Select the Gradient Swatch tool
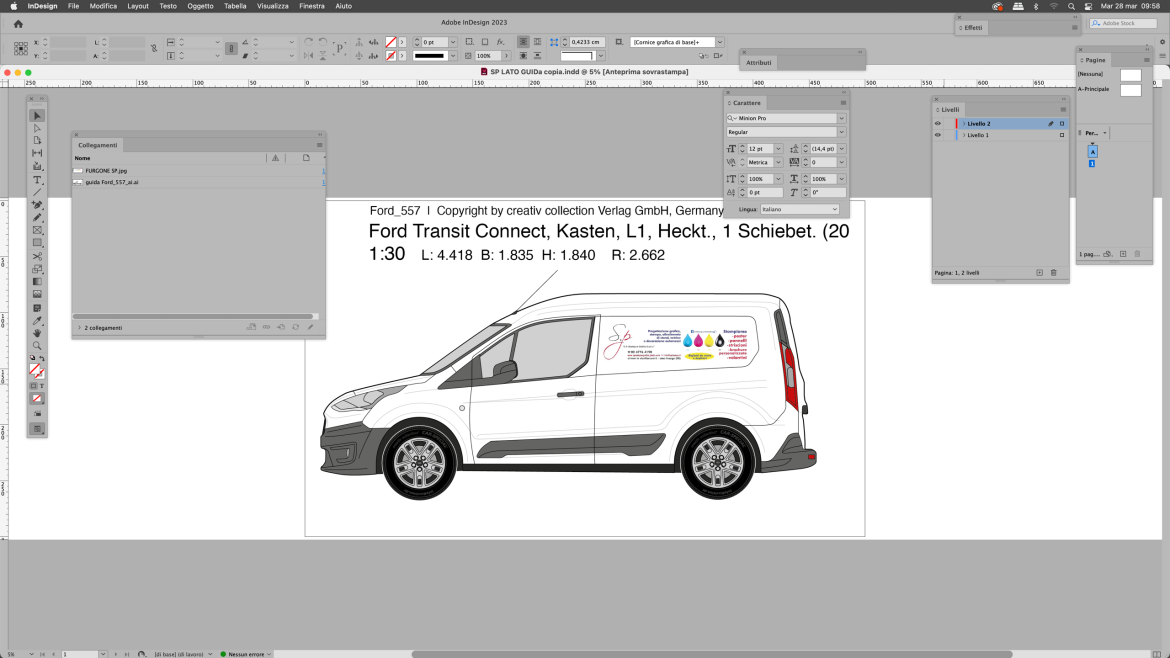This screenshot has height=658, width=1170. (x=37, y=282)
